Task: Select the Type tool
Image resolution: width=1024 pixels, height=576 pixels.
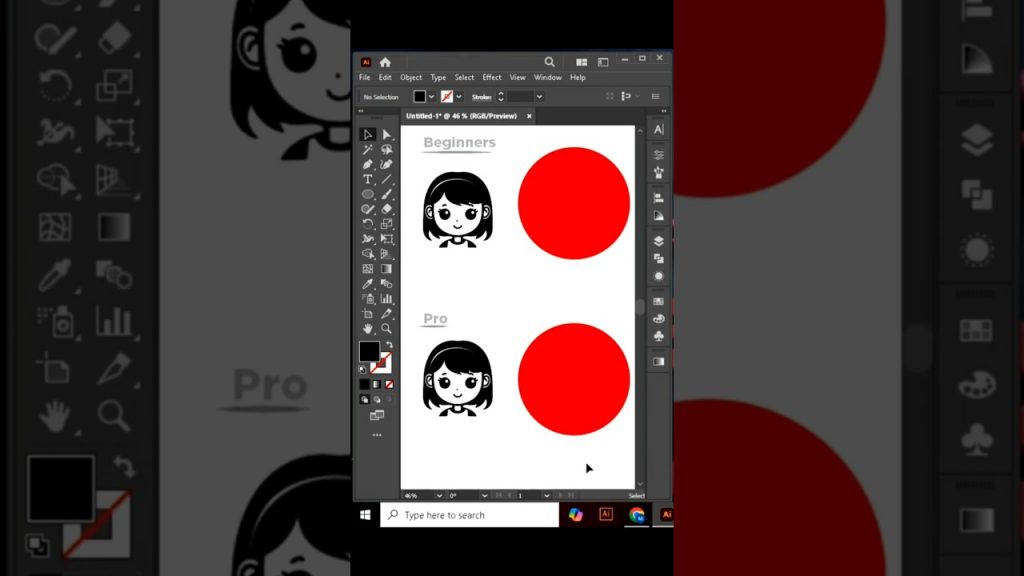Action: point(368,177)
